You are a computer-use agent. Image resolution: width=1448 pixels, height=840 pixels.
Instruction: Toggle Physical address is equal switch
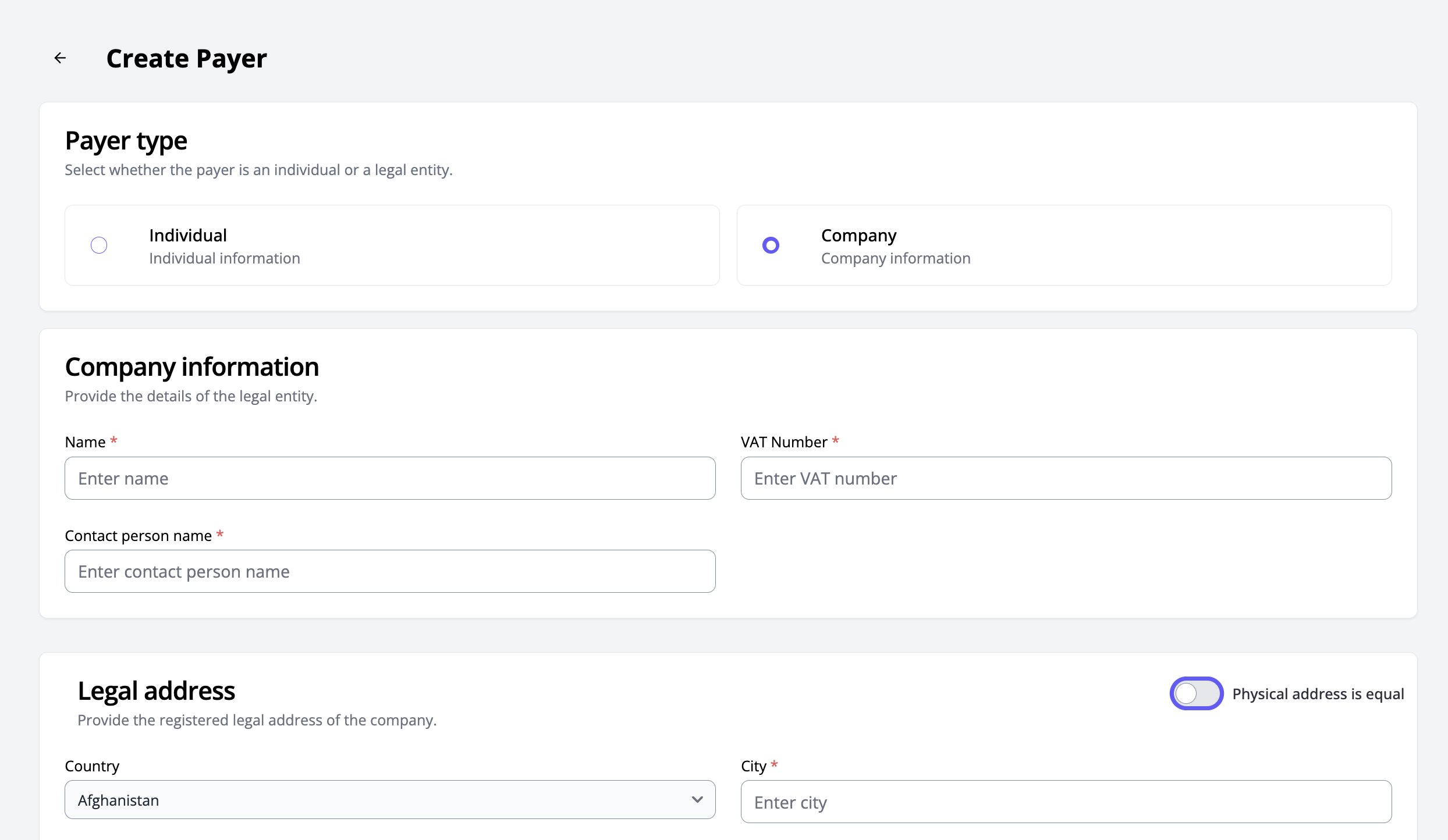(1196, 693)
